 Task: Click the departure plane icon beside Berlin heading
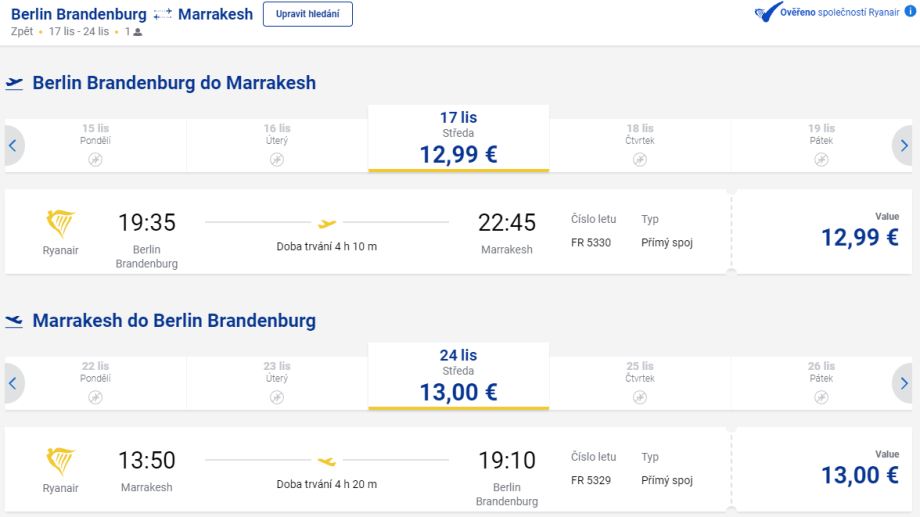(x=15, y=83)
